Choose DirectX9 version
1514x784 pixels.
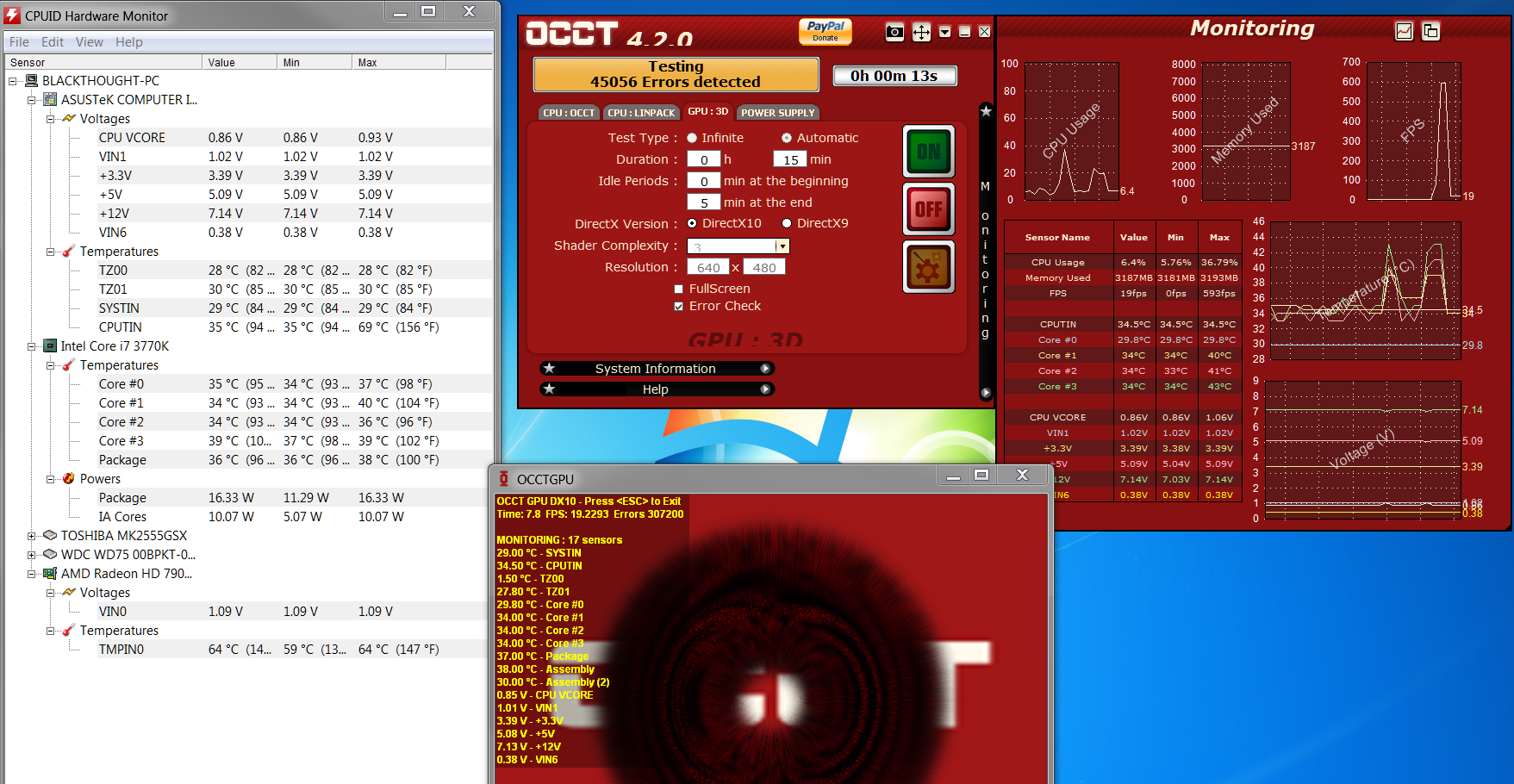click(x=787, y=223)
